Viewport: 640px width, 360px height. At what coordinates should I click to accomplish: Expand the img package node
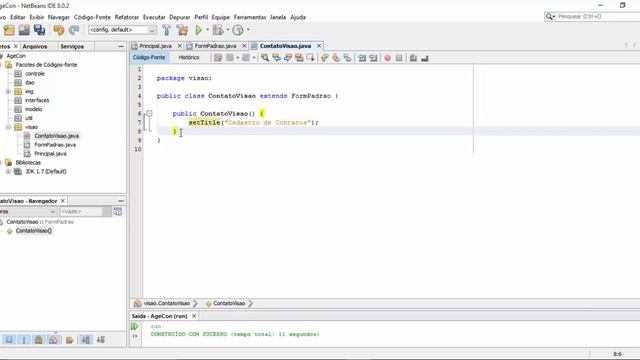(x=8, y=92)
